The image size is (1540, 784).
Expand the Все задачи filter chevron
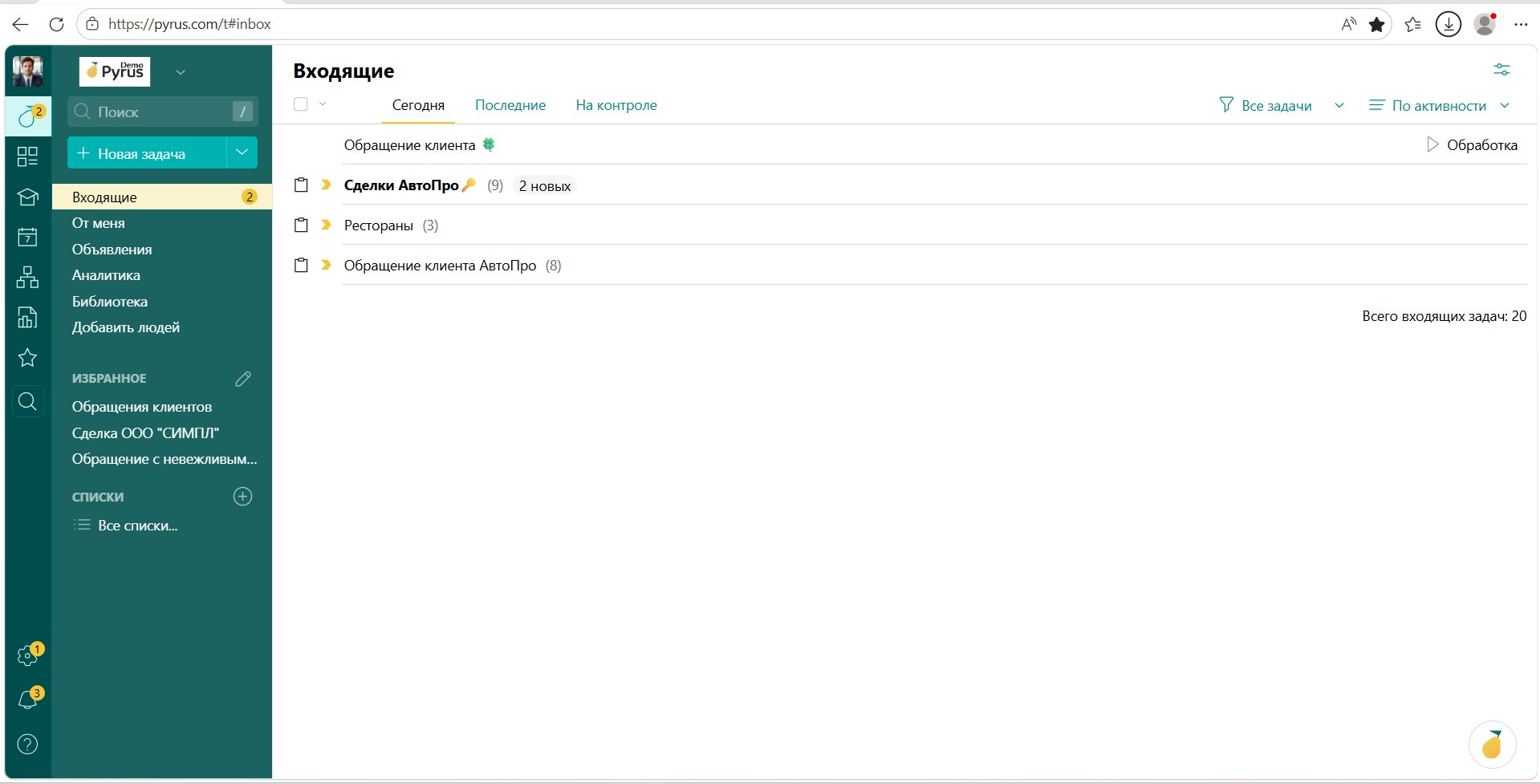tap(1339, 105)
